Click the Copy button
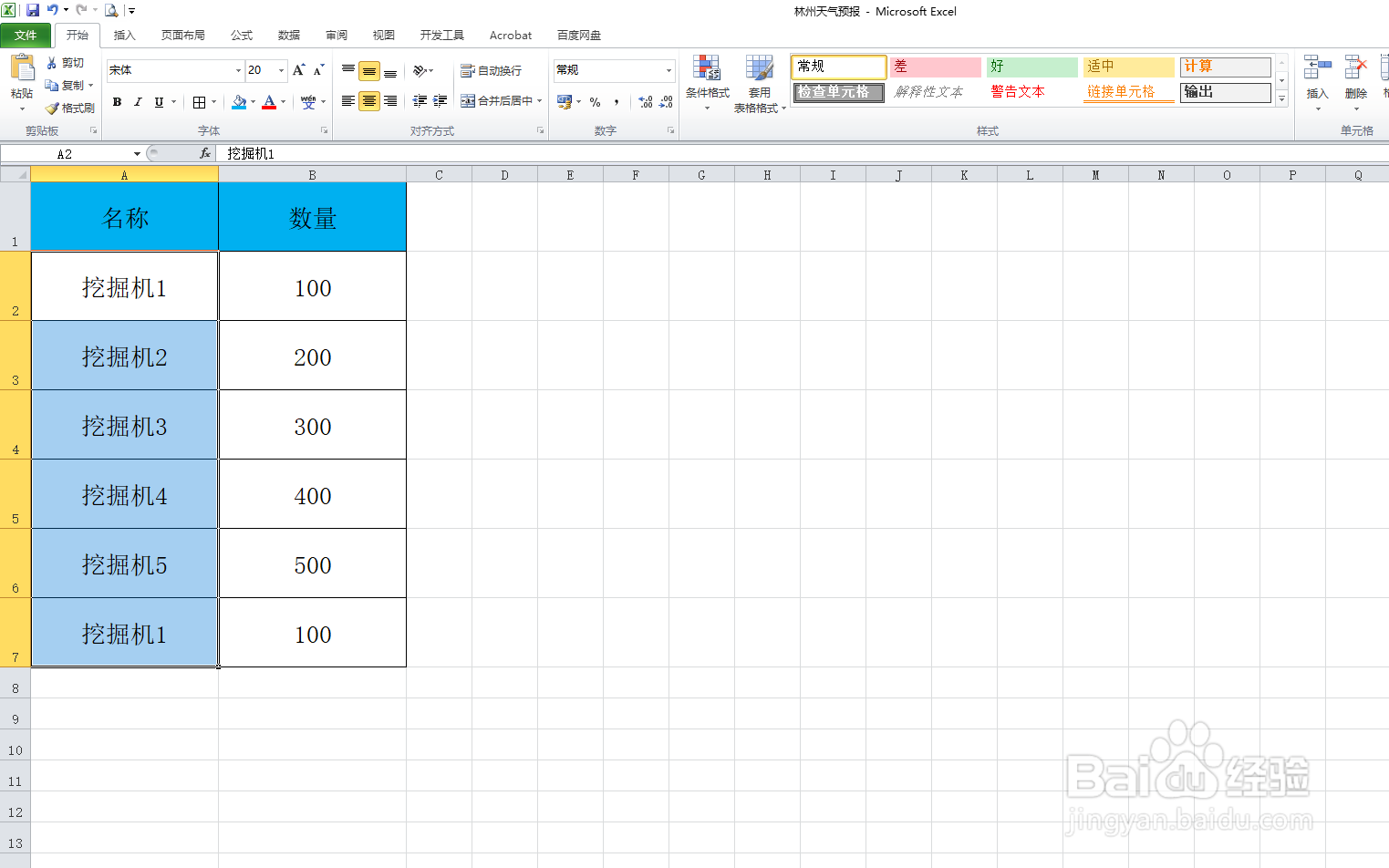 point(67,85)
